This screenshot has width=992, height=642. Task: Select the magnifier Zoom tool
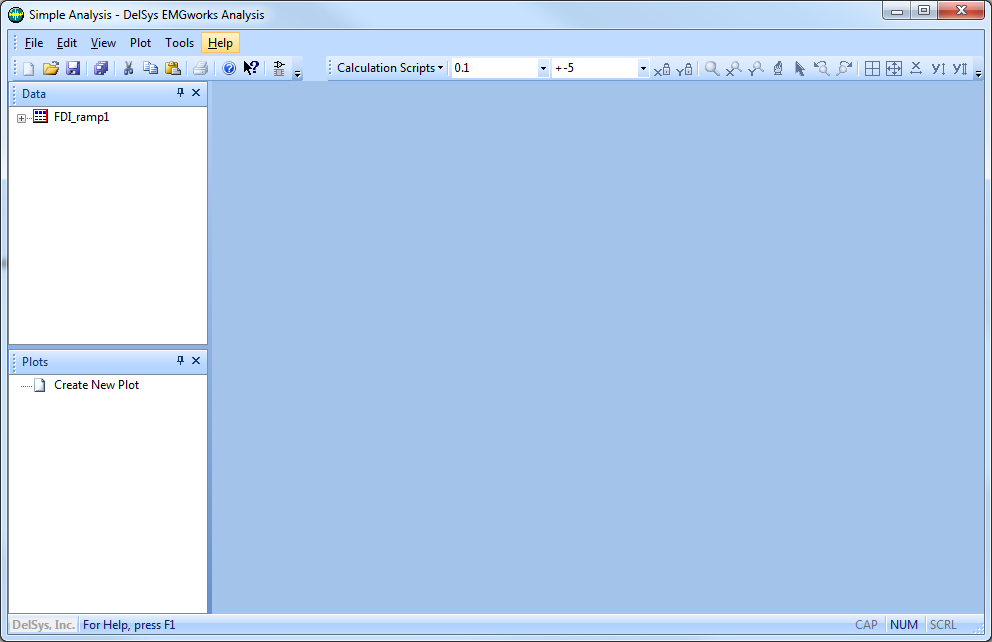click(712, 69)
